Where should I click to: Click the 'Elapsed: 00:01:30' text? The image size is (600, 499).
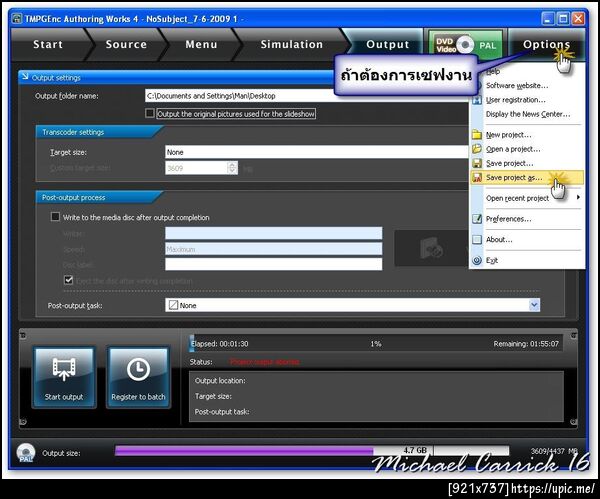[220, 344]
